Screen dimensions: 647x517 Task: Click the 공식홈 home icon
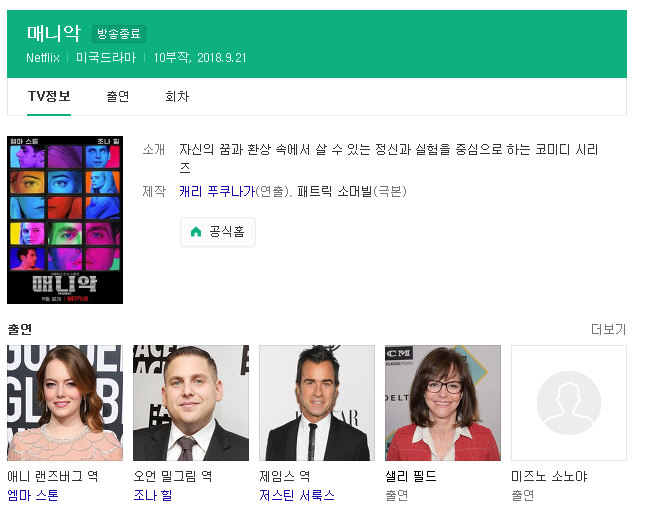(x=196, y=232)
